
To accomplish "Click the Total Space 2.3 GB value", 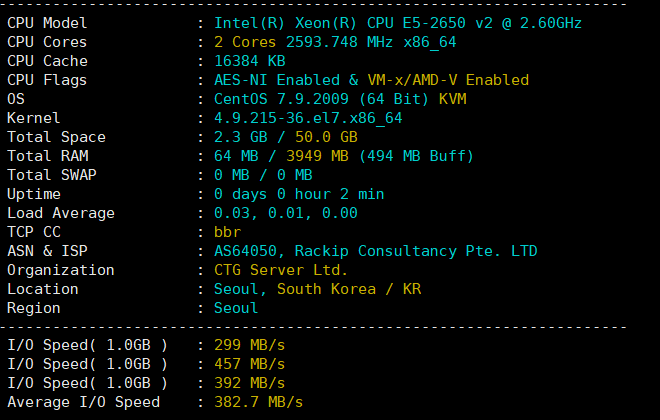I will click(x=239, y=137).
